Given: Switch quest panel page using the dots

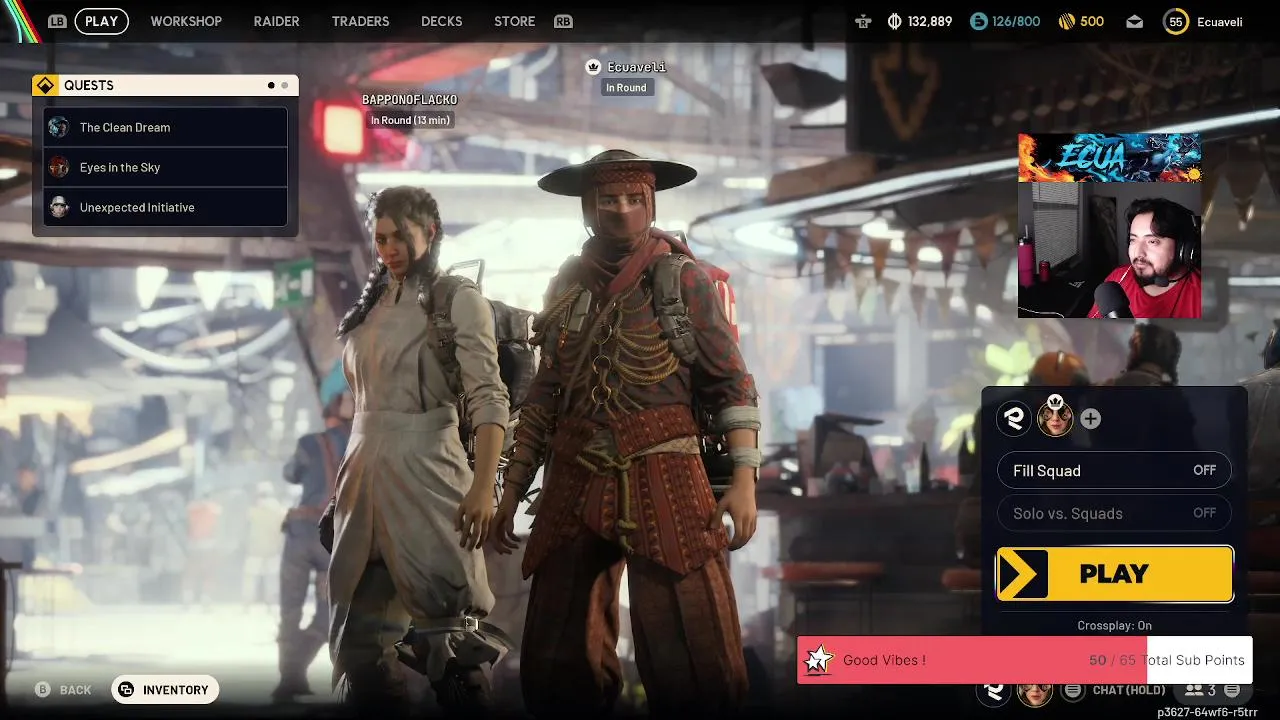Looking at the screenshot, I should coord(278,85).
